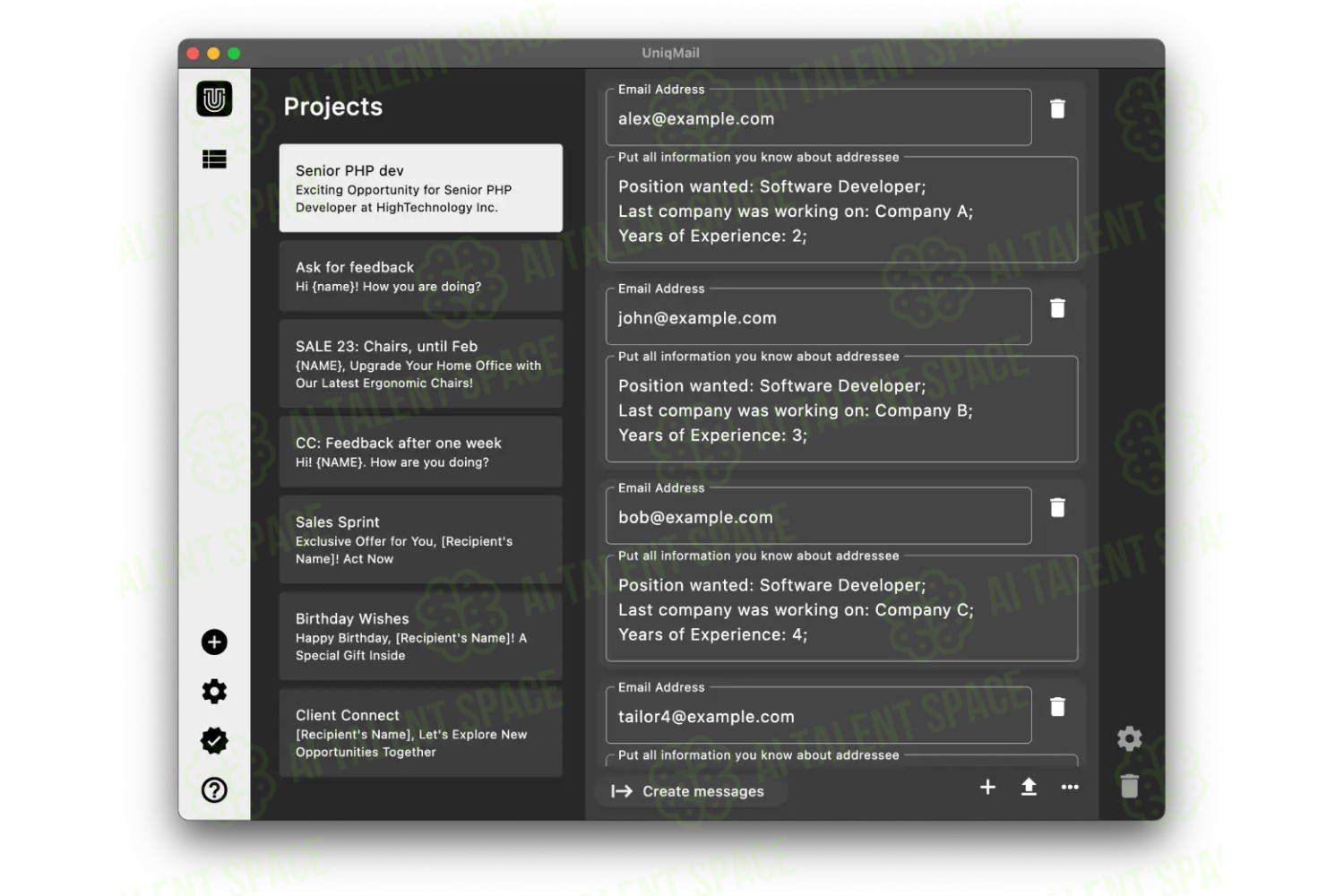The width and height of the screenshot is (1344, 896).
Task: Click info box mentioning Company C
Action: pos(842,609)
